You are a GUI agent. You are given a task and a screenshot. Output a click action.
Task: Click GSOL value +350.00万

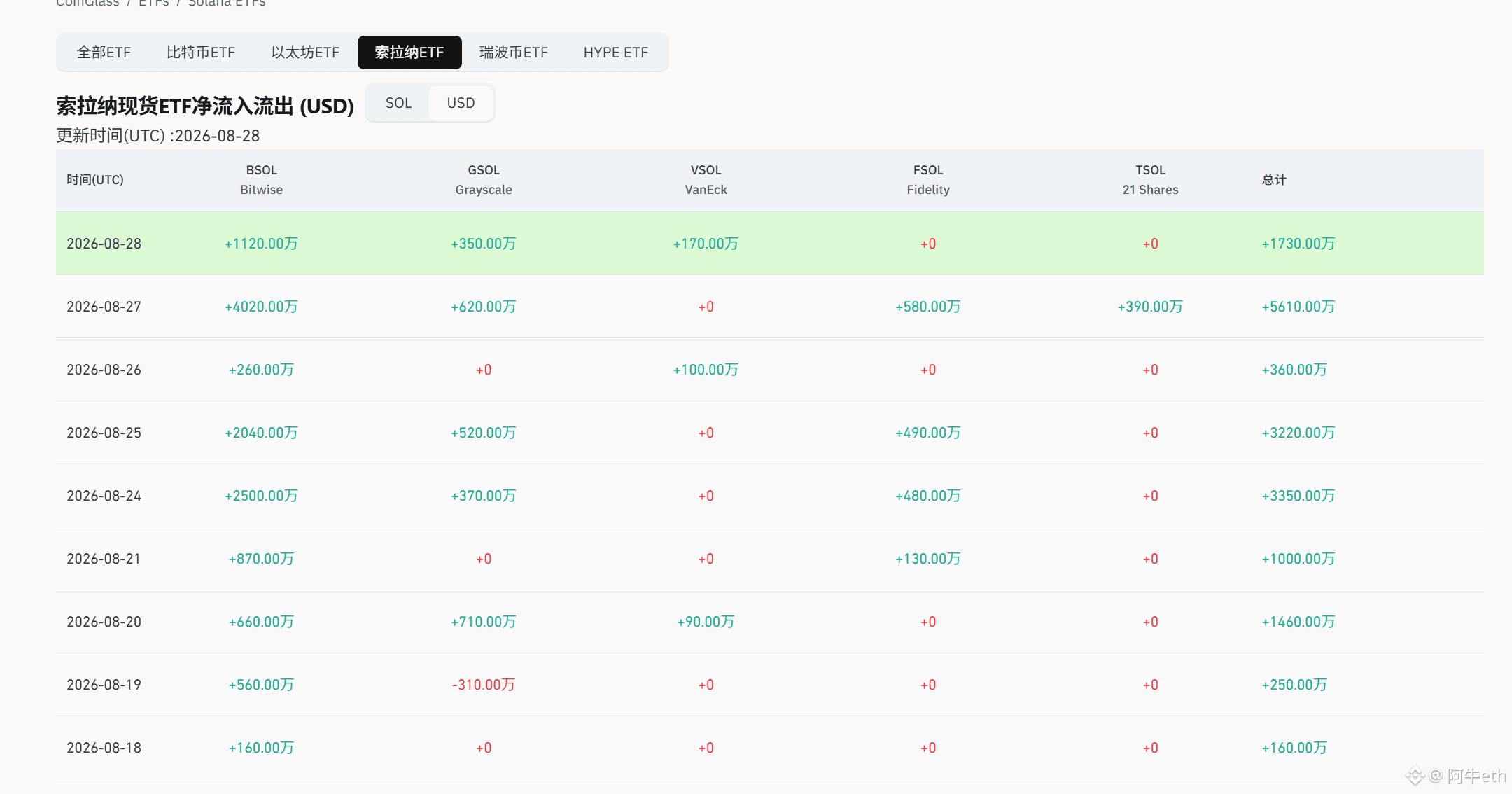484,244
